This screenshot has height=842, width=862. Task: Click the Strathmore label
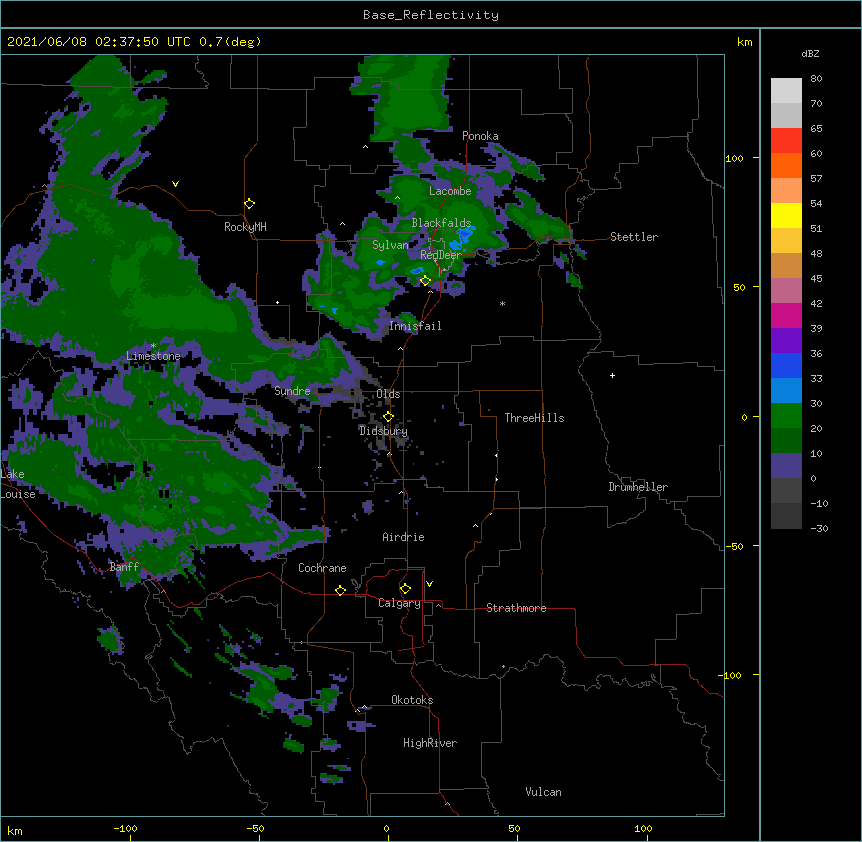516,608
